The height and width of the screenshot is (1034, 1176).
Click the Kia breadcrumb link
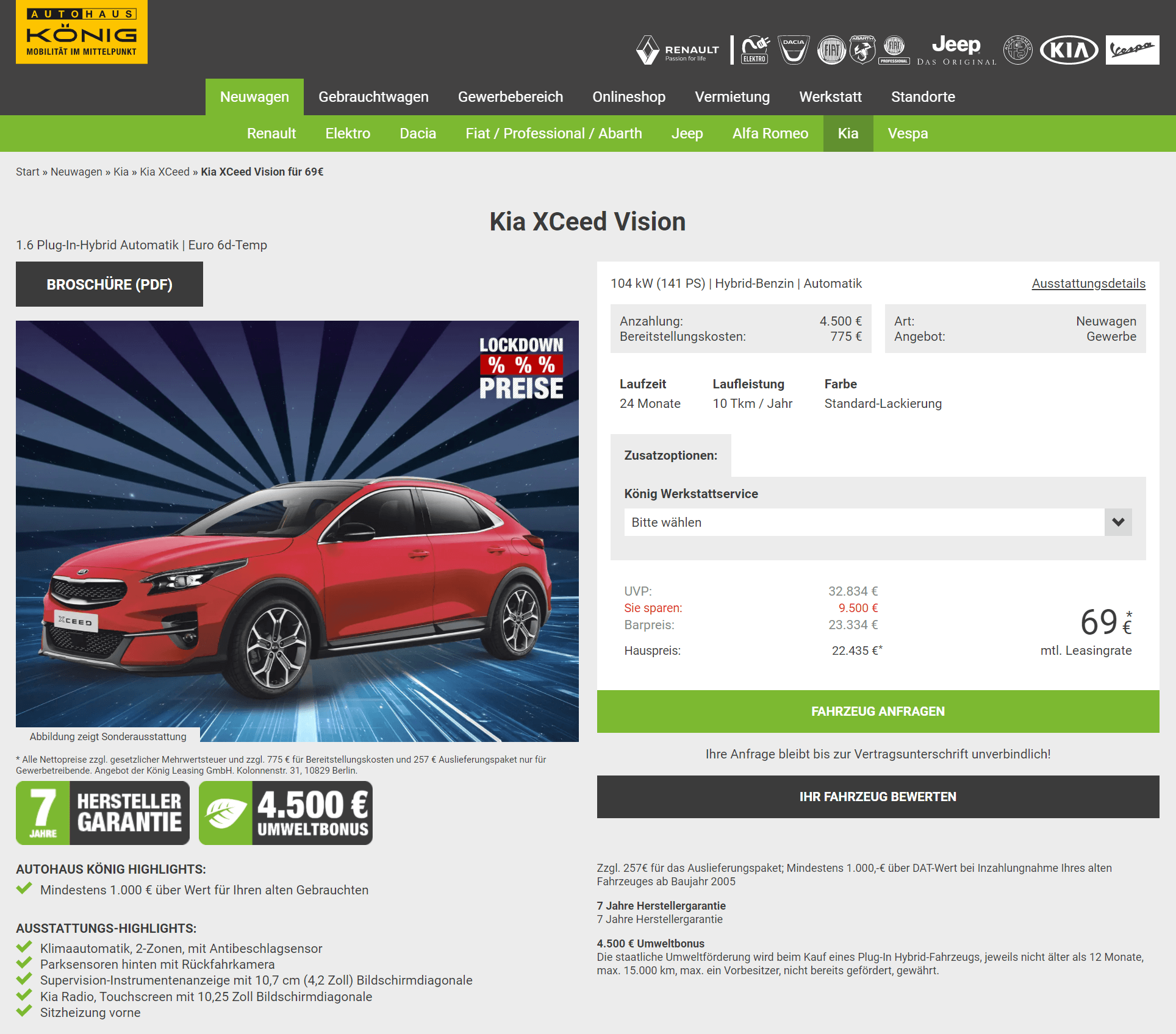pos(121,172)
